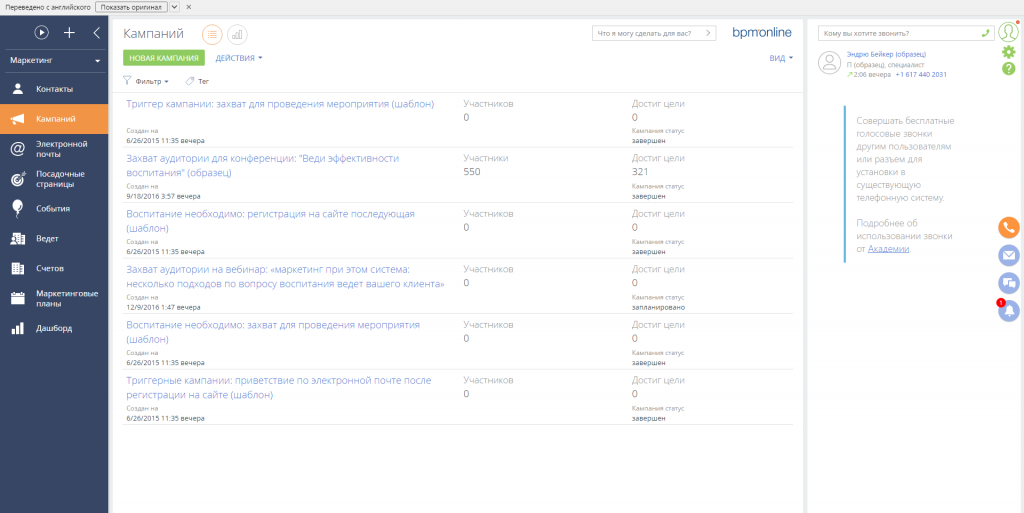This screenshot has width=1024, height=513.
Task: Open the phone calls panel icon
Action: 1009,227
